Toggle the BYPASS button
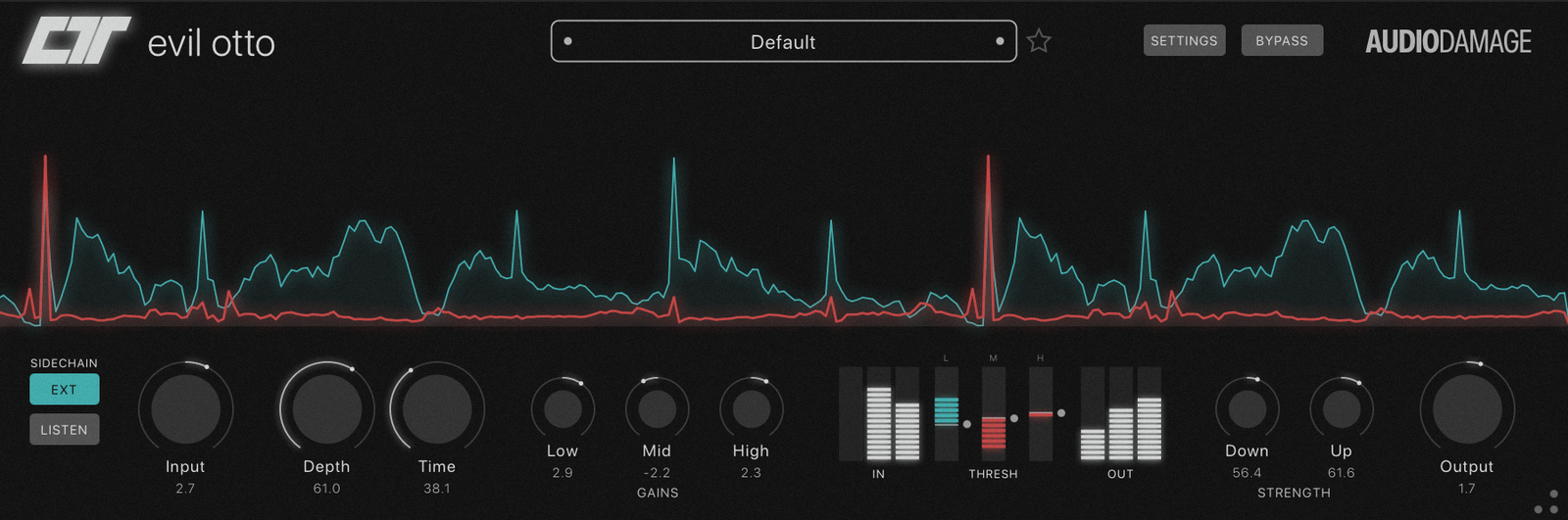 1281,41
